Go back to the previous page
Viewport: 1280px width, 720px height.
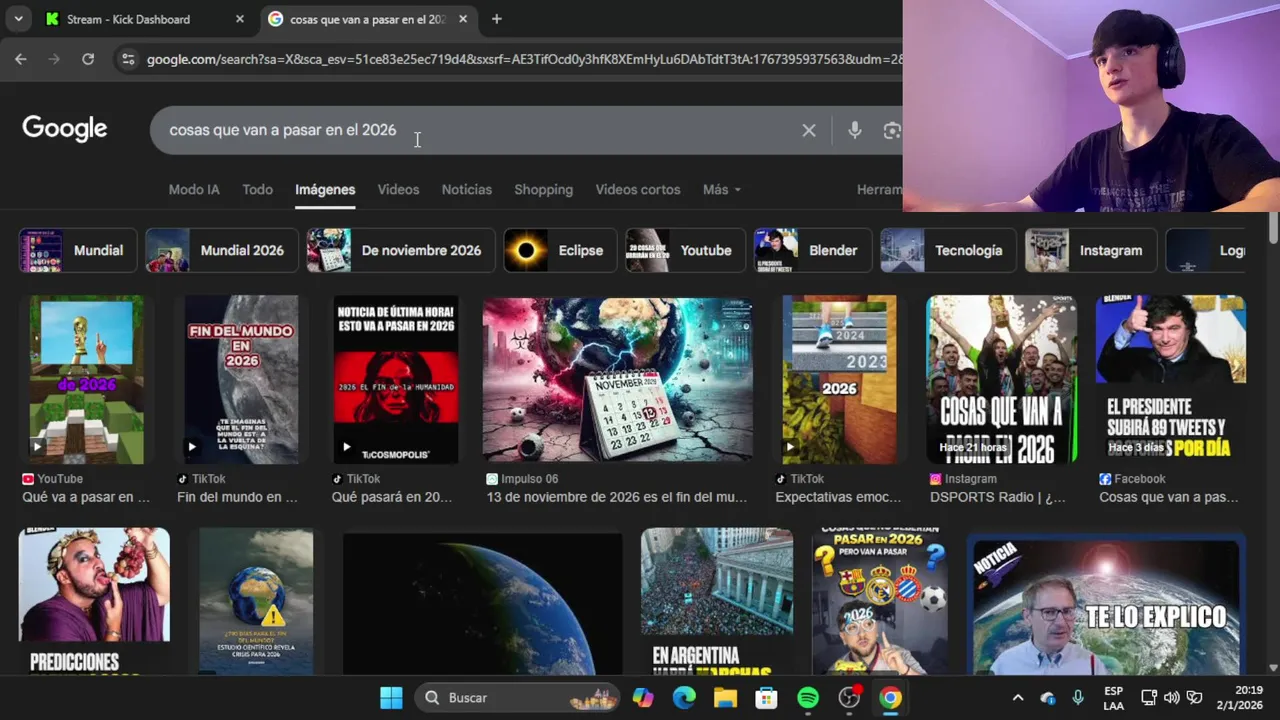click(x=21, y=59)
